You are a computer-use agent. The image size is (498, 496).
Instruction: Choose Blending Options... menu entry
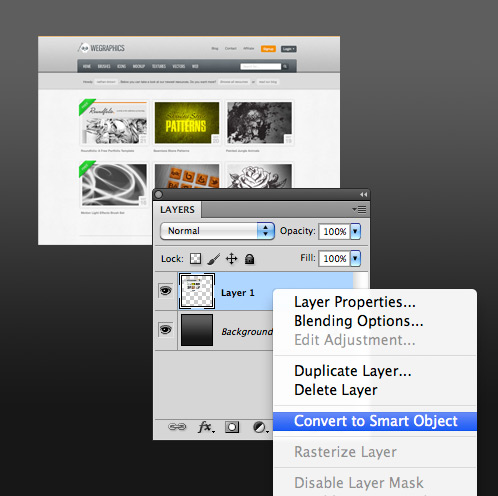click(x=359, y=321)
